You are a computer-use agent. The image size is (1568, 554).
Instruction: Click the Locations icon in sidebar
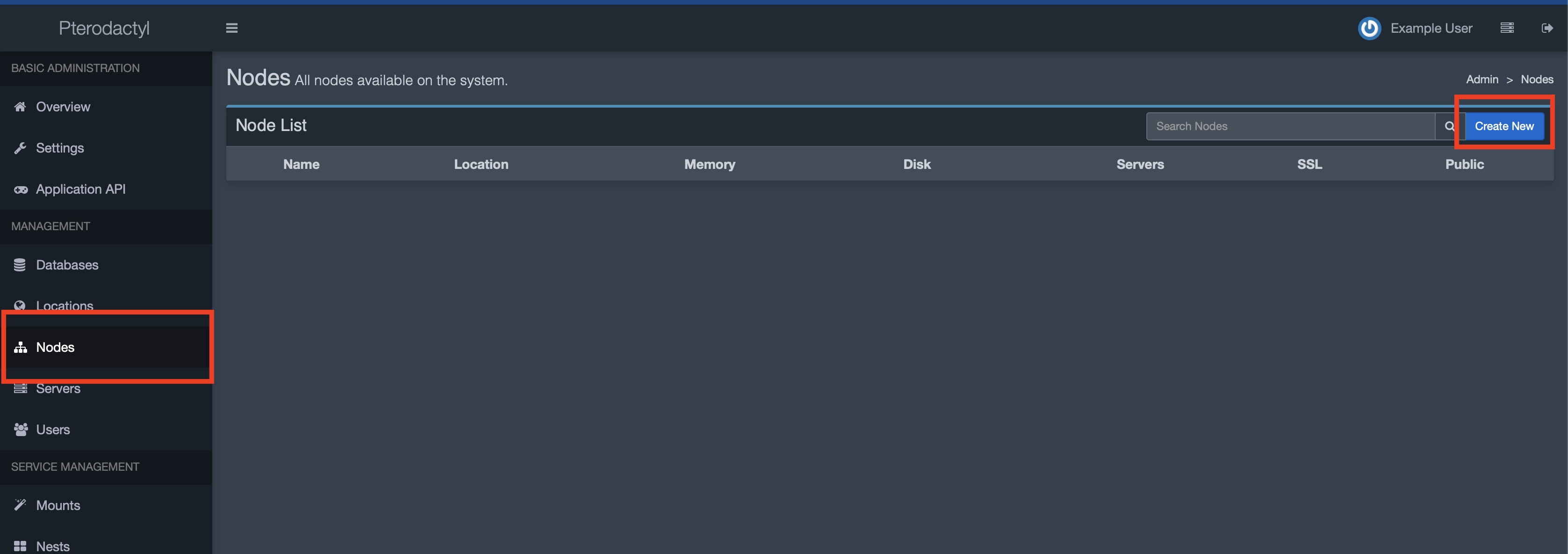click(20, 305)
